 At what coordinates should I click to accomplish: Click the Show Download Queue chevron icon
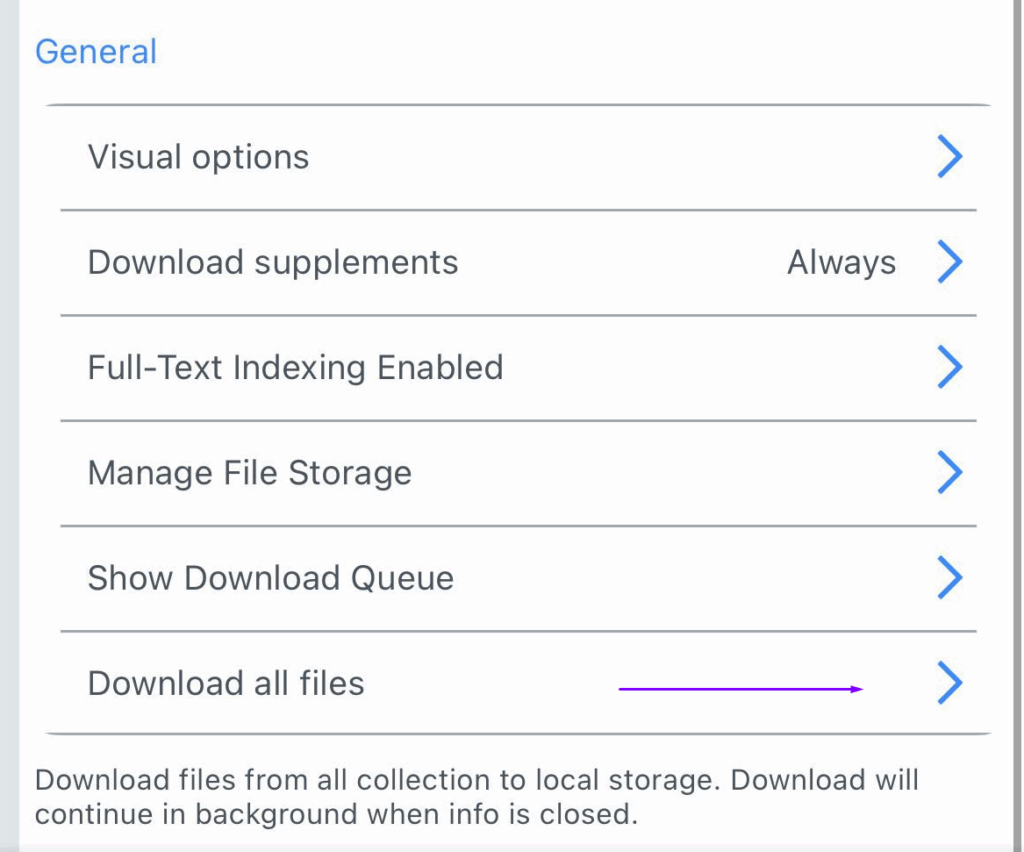(x=949, y=577)
